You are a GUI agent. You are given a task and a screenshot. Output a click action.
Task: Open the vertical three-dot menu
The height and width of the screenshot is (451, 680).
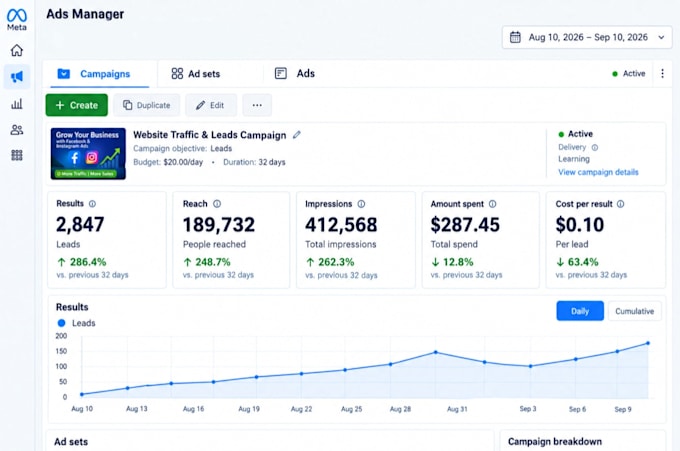[662, 74]
